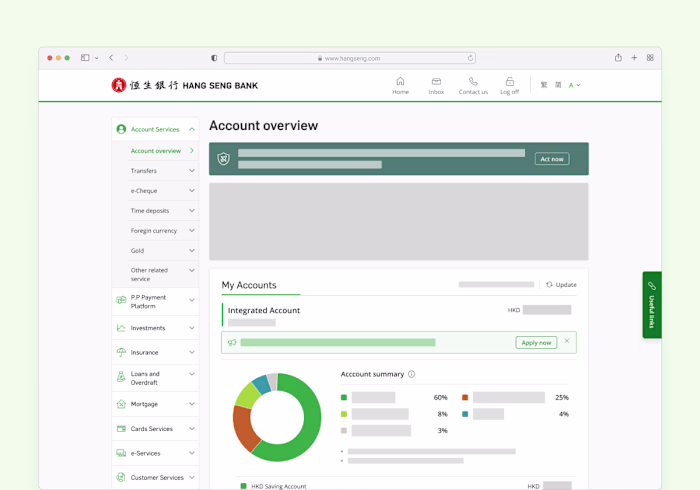Image resolution: width=700 pixels, height=490 pixels.
Task: Click the P.P Payment Platform icon
Action: (121, 300)
